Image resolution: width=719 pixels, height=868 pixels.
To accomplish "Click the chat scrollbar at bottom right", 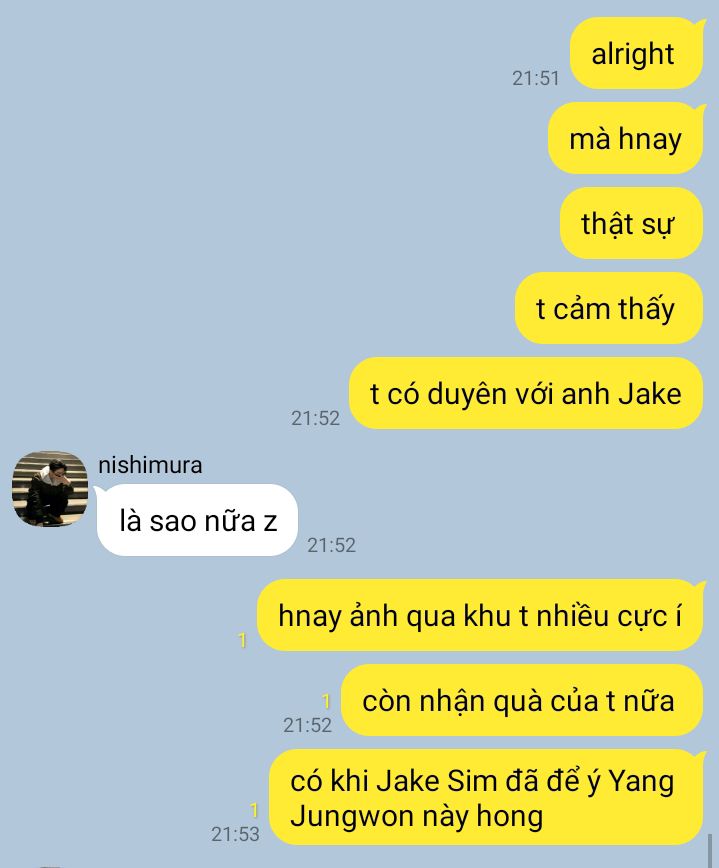I will [709, 850].
